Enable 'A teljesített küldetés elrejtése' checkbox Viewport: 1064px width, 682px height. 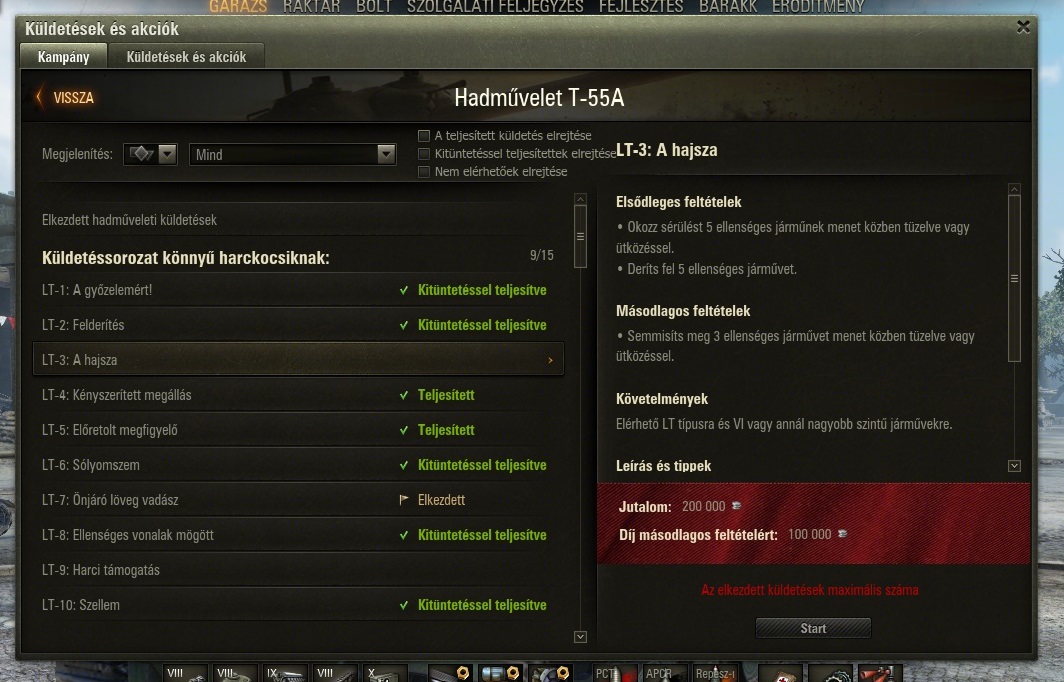click(424, 136)
